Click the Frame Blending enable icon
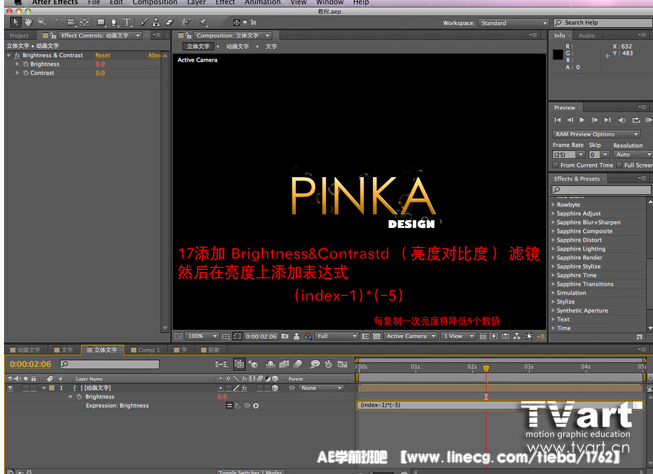 tap(284, 364)
